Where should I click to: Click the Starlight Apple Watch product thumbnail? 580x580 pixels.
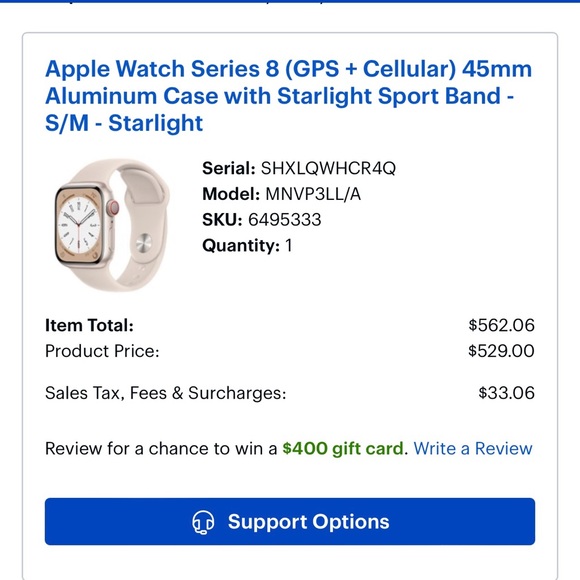112,225
